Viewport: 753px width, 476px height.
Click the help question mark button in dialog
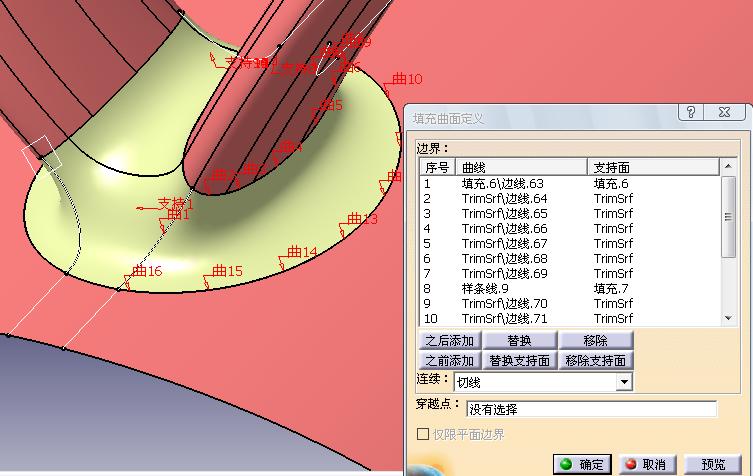point(691,112)
